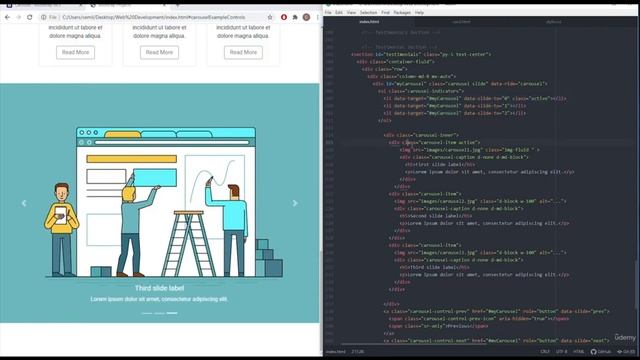Switch to the rightmost editor tab
Viewport: 640px width, 360px height.
[x=553, y=22]
